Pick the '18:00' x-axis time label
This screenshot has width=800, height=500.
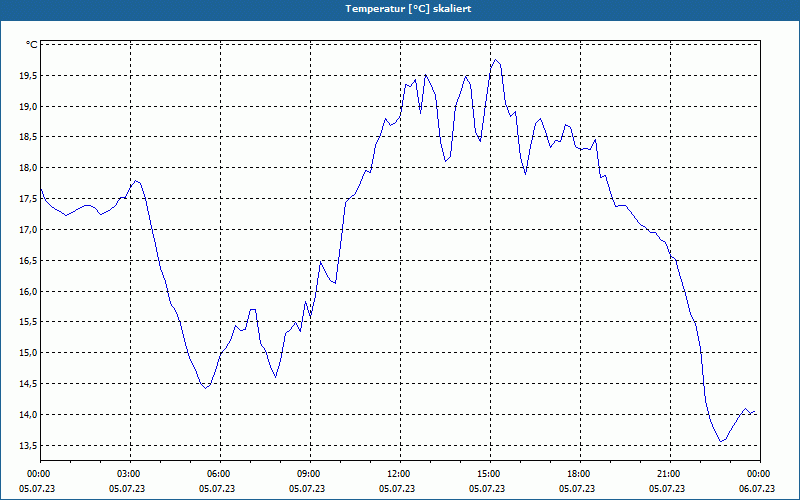tap(580, 474)
